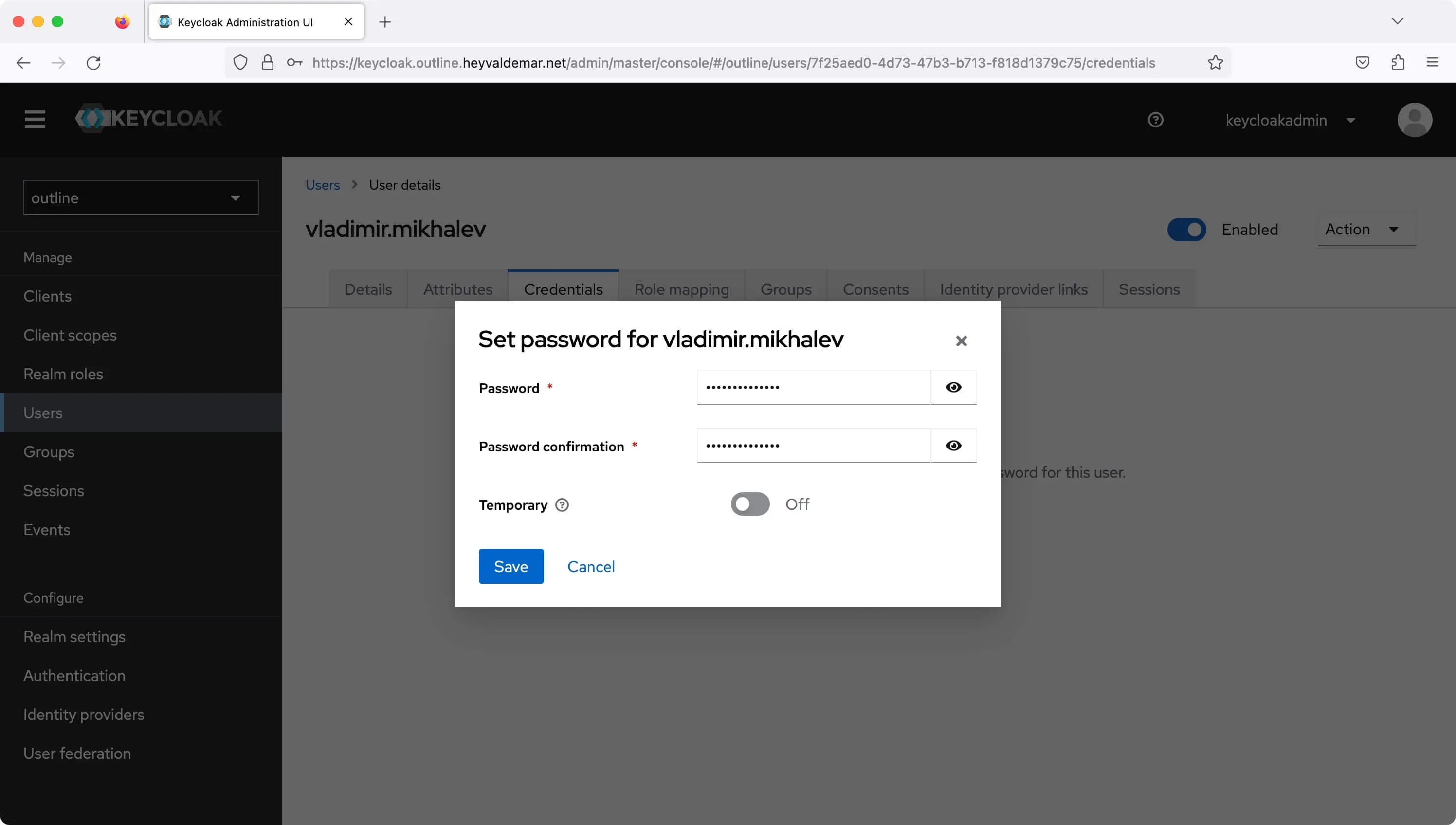Viewport: 1456px width, 825px height.
Task: Select the Credentials tab
Action: [x=564, y=289]
